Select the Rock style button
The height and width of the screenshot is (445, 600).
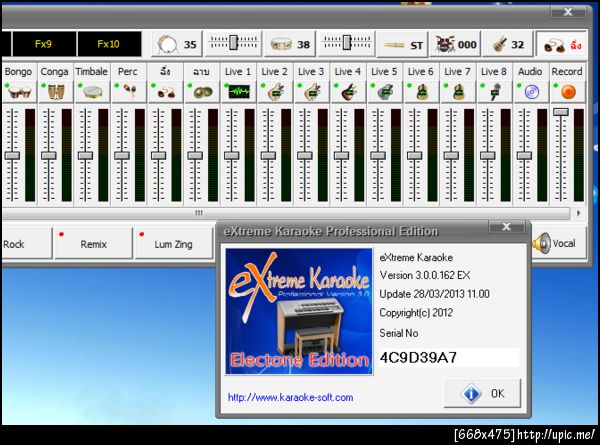point(26,243)
